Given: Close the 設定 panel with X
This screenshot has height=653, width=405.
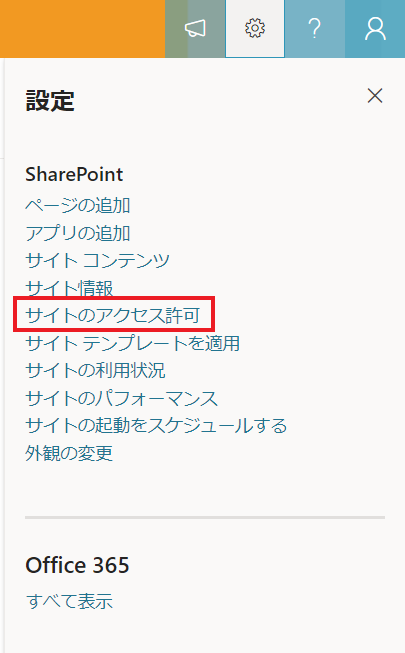Looking at the screenshot, I should (375, 96).
